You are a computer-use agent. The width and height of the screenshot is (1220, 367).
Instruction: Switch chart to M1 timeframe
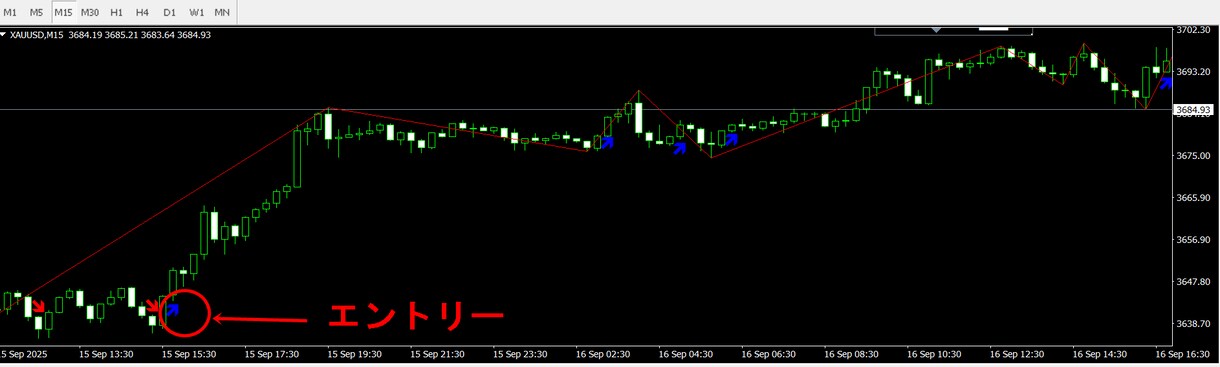(x=11, y=12)
